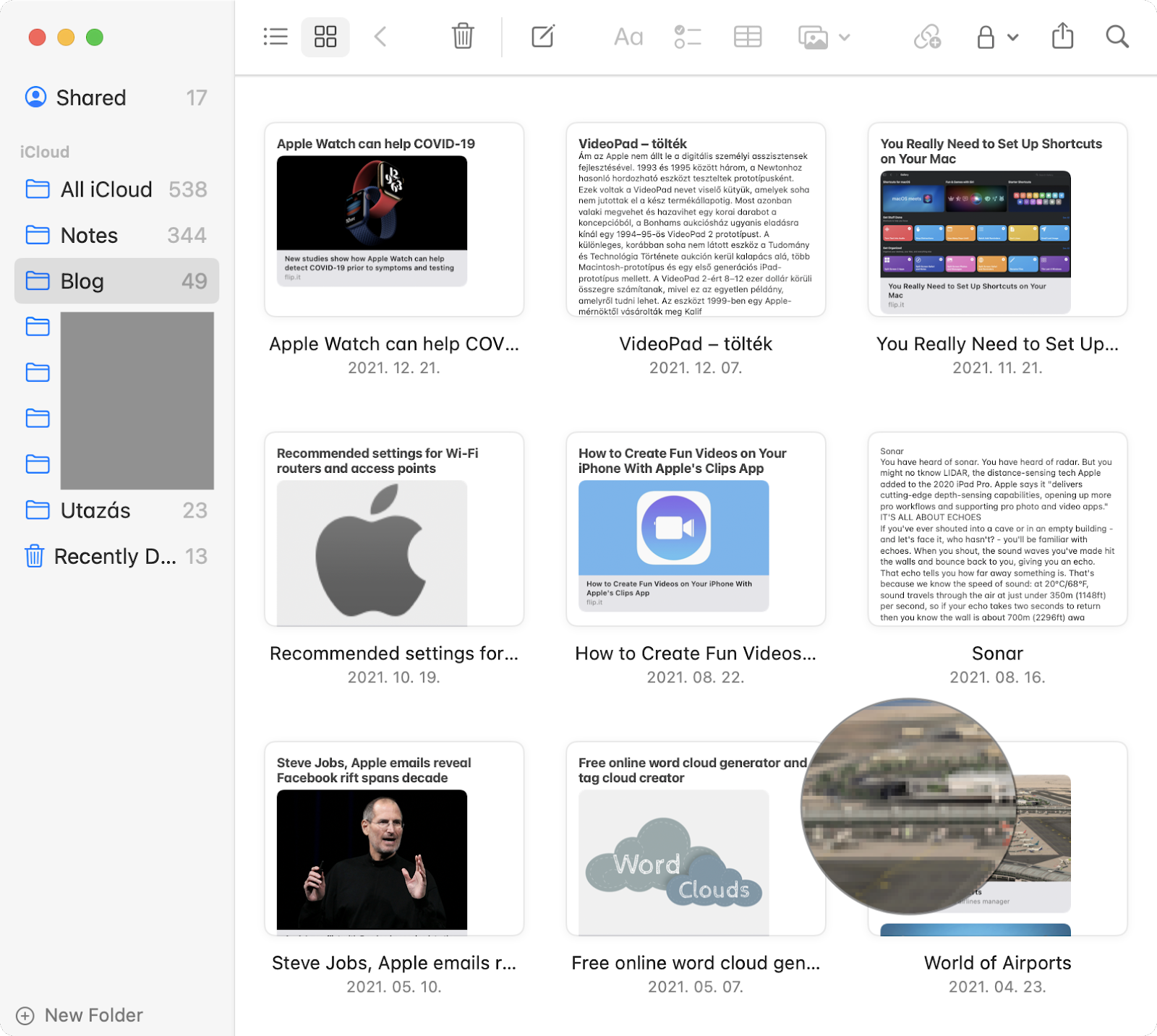Click the red close window button

coord(37,37)
